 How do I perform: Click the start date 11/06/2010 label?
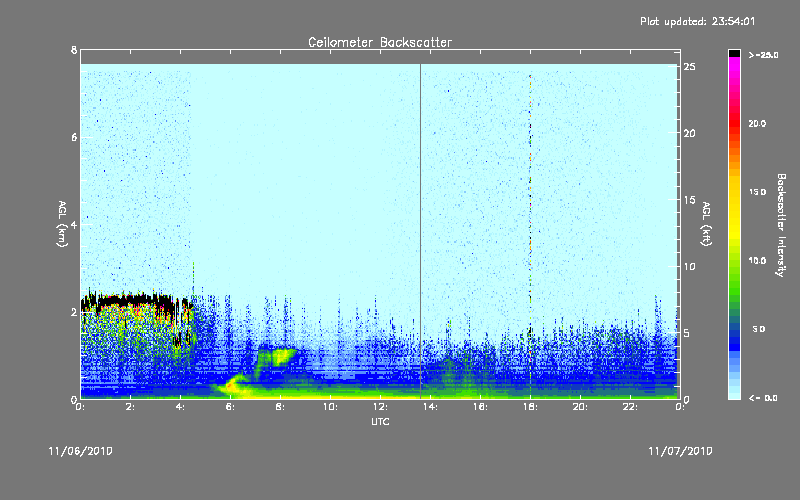[x=80, y=451]
